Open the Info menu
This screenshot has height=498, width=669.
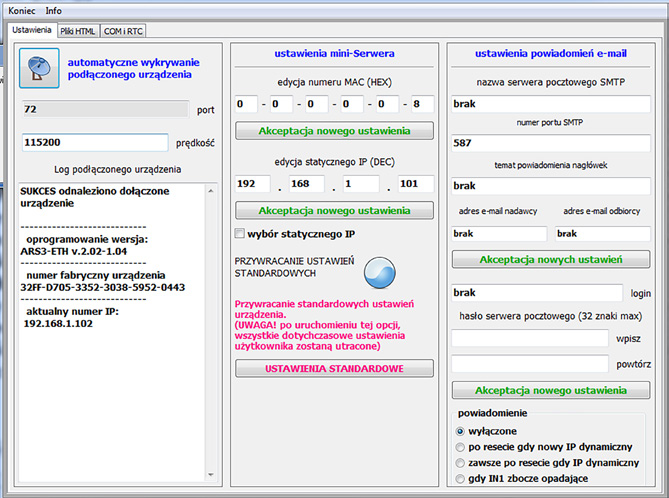click(x=54, y=11)
